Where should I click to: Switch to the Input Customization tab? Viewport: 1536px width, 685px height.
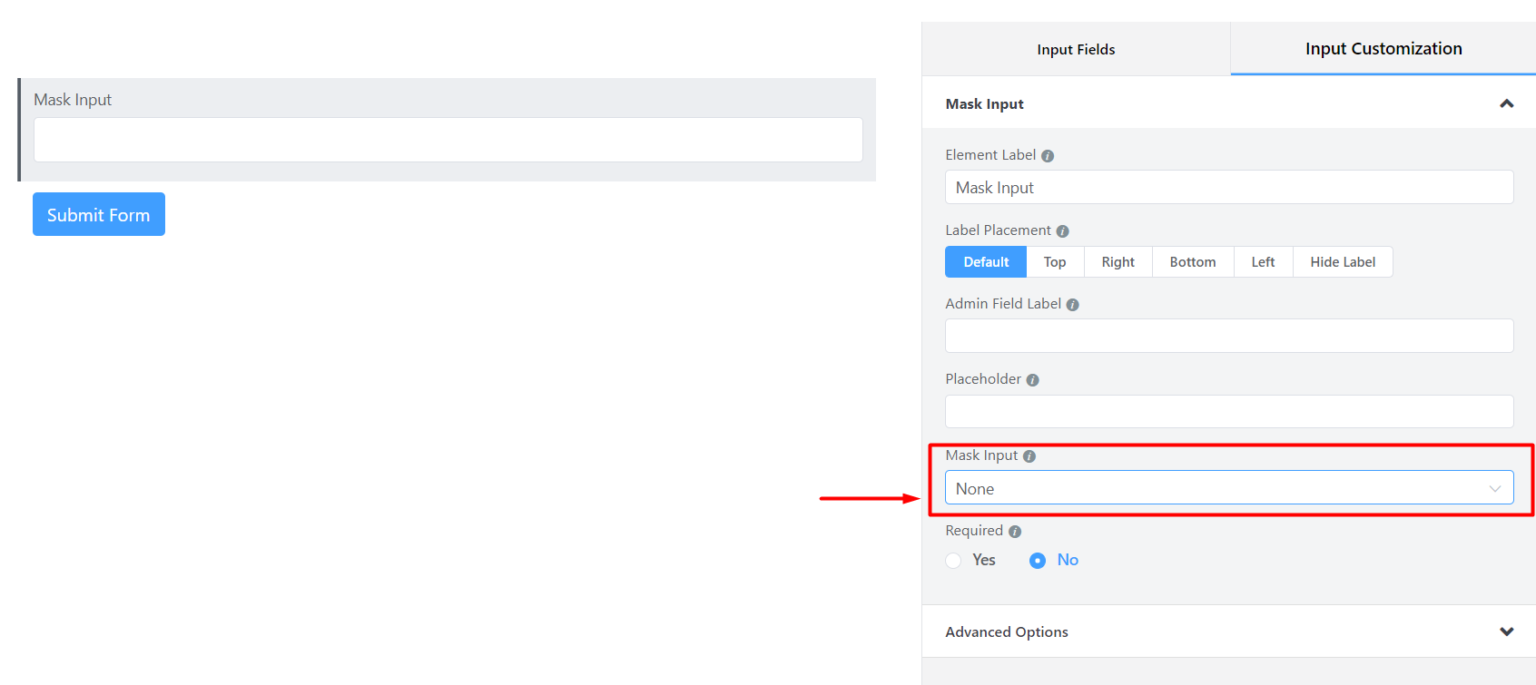pyautogui.click(x=1383, y=48)
